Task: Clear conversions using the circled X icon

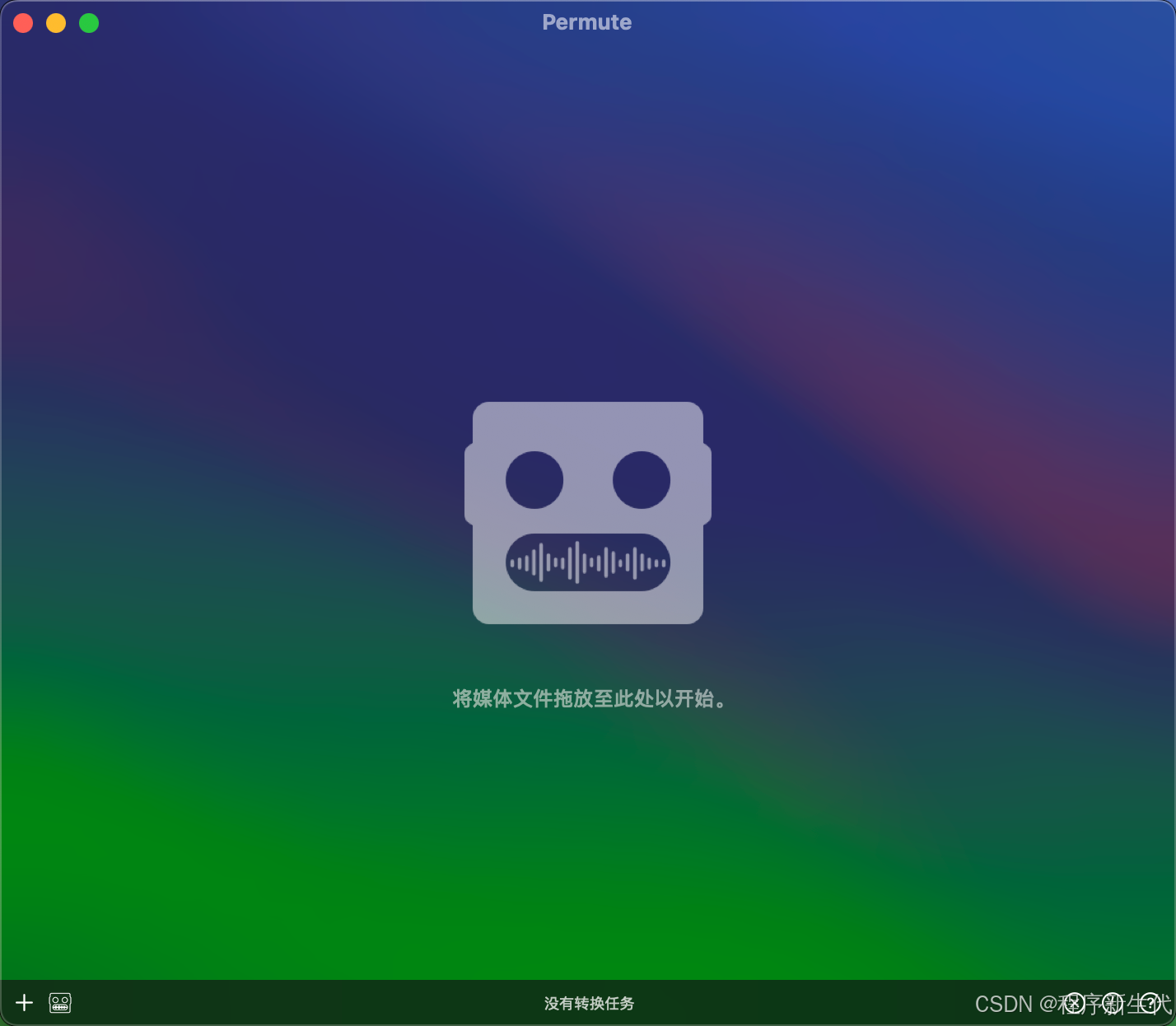Action: point(1075,1002)
